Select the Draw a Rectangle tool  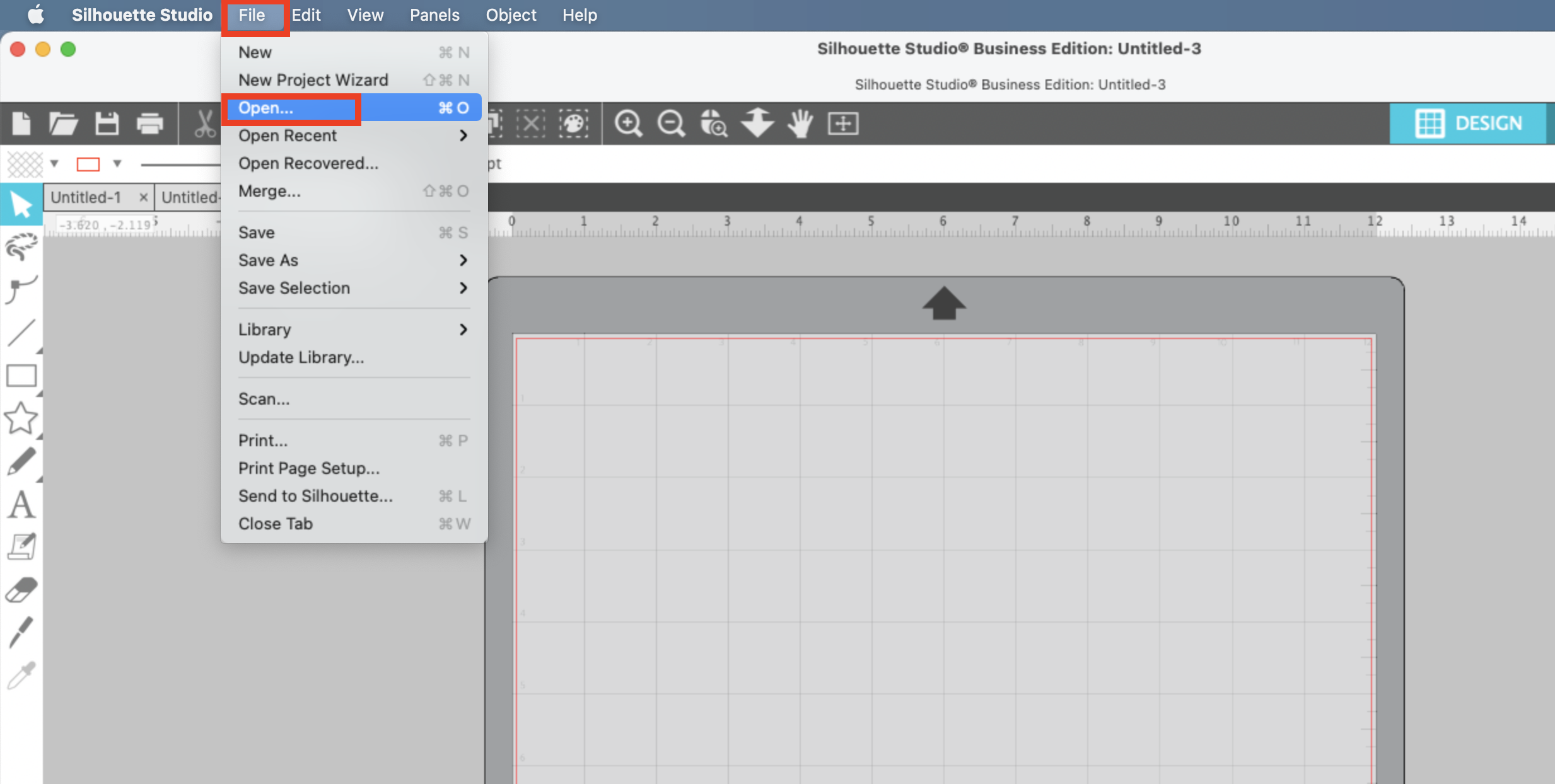click(x=21, y=376)
